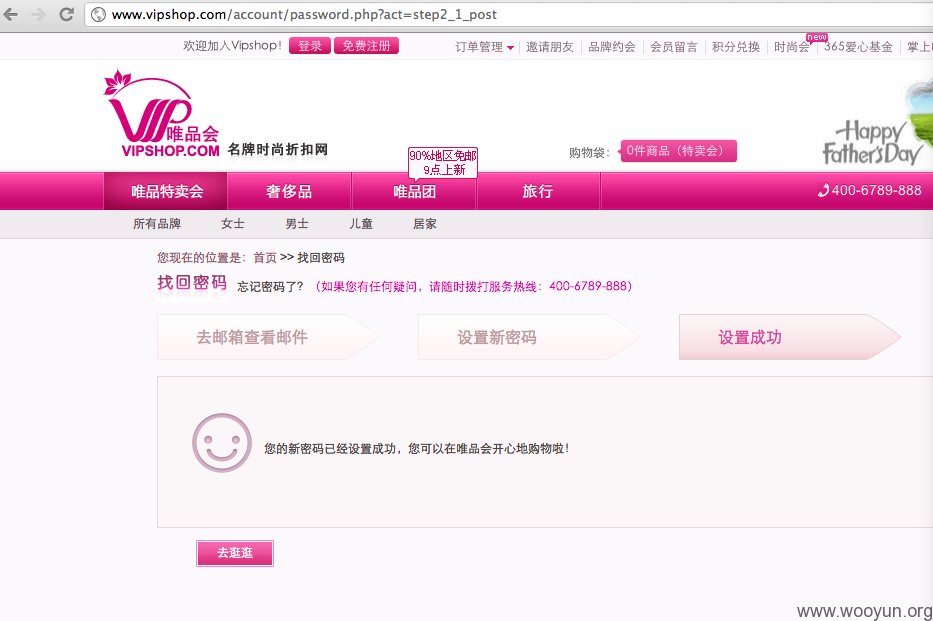
Task: Open the 所有品牌 submenu item
Action: click(x=157, y=224)
